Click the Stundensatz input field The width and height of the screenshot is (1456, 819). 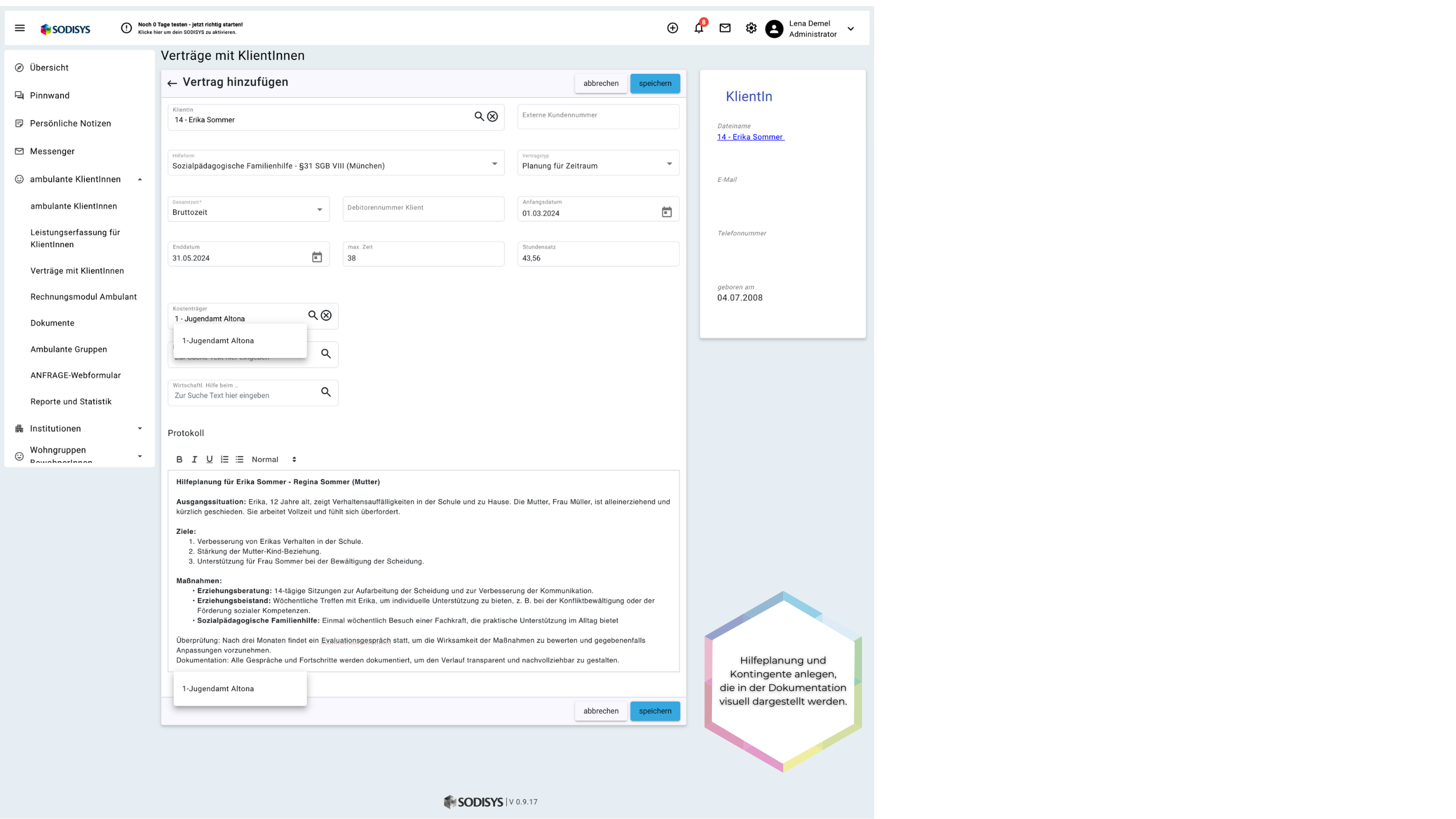pyautogui.click(x=597, y=258)
